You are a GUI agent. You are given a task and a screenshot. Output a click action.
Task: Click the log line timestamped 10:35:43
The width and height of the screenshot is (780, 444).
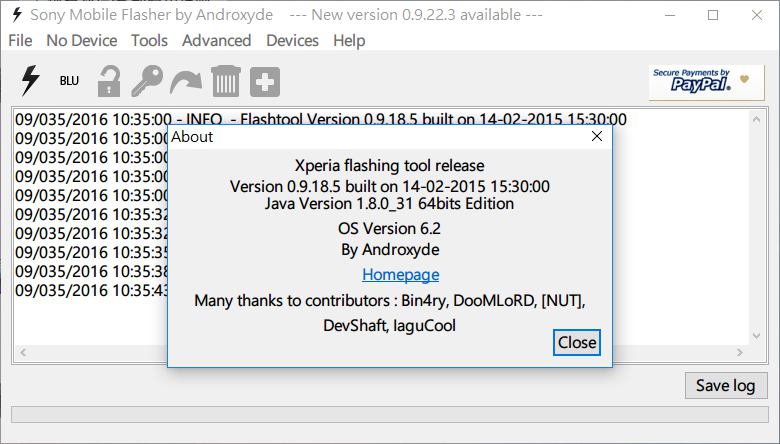92,290
